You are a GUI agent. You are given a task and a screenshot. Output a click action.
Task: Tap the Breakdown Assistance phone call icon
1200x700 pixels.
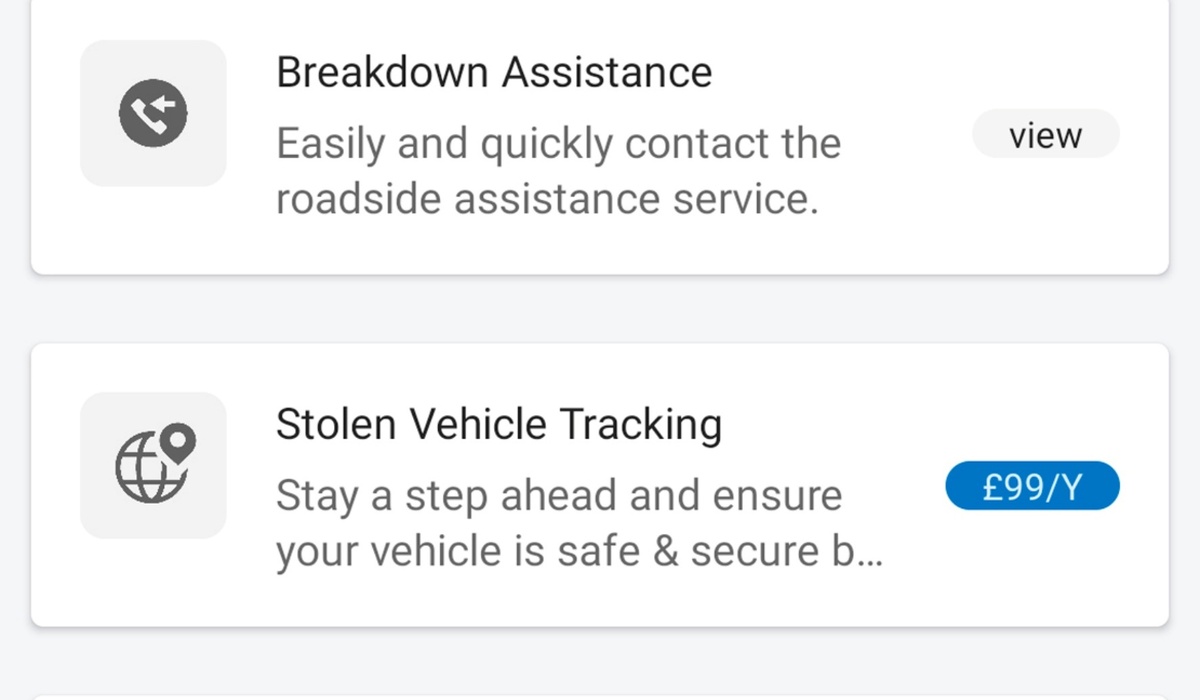pos(153,113)
